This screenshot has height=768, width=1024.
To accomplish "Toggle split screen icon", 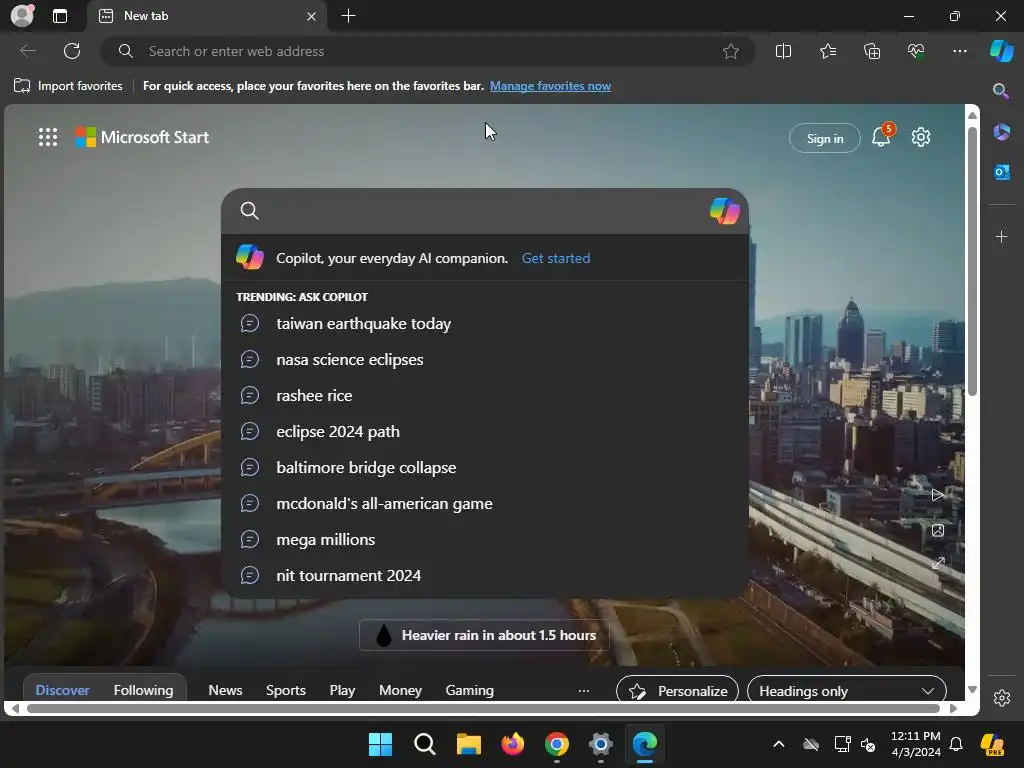I will [x=783, y=51].
